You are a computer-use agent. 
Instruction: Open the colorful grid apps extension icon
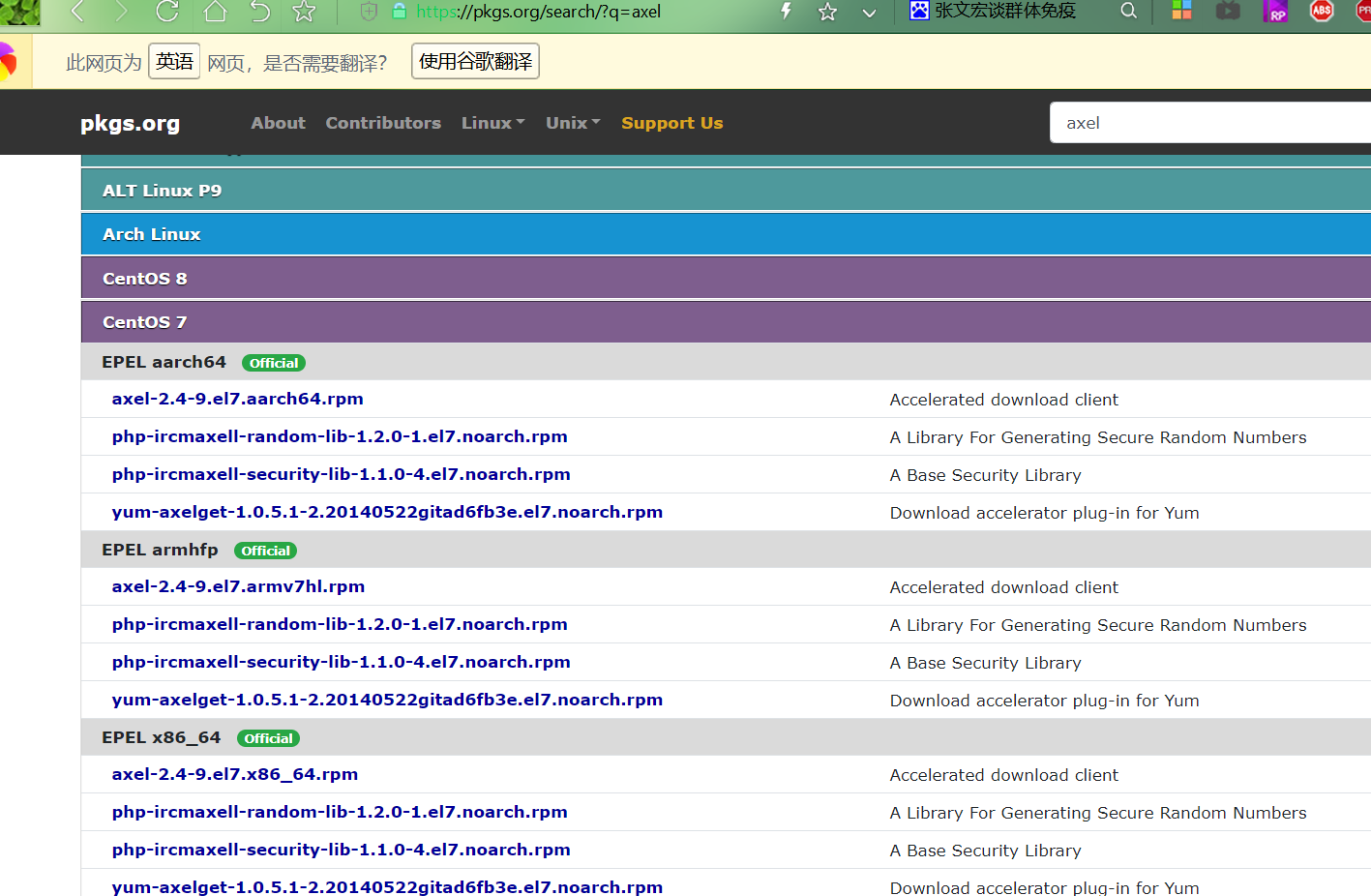(x=1181, y=11)
